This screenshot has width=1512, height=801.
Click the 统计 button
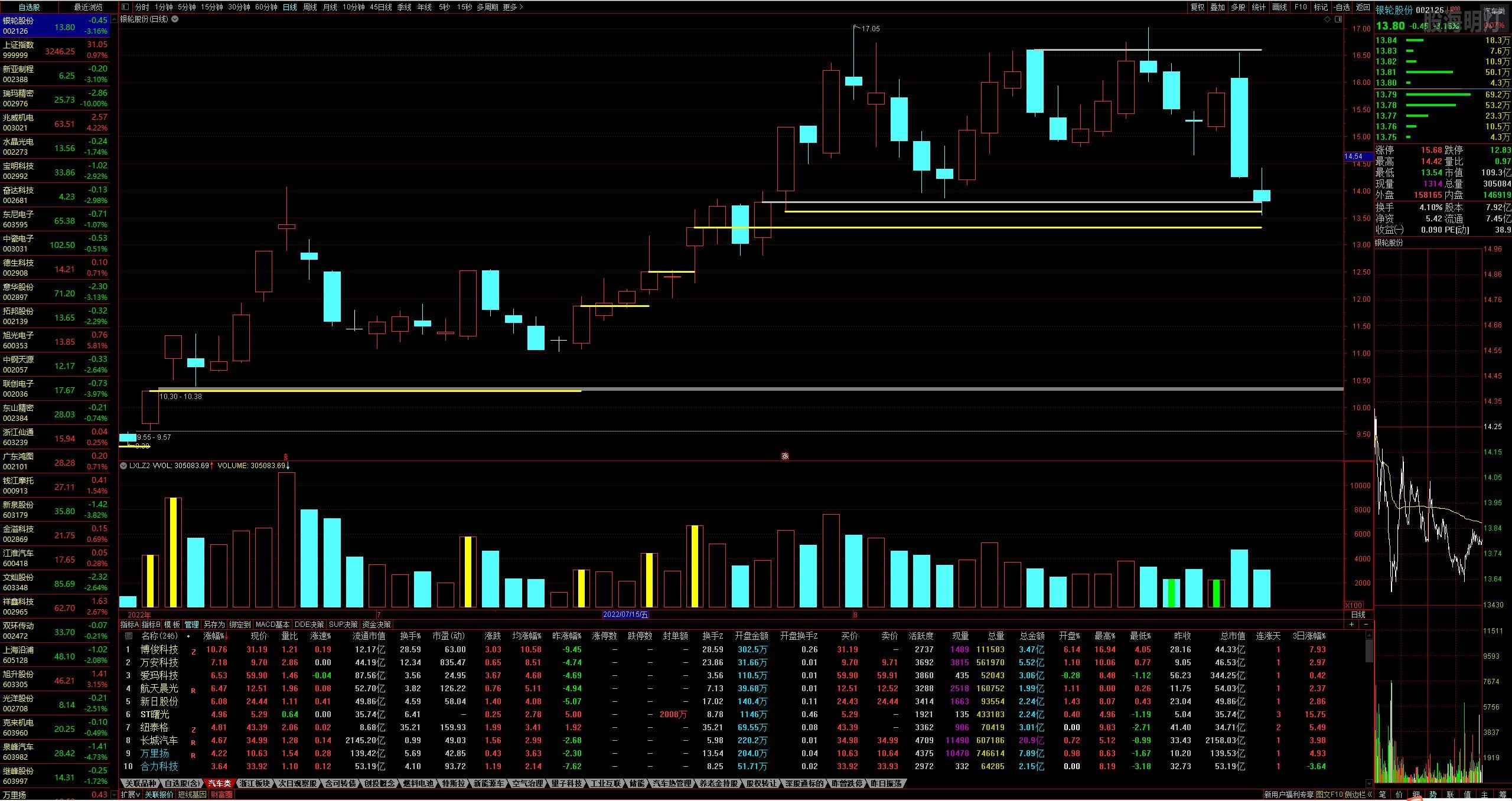click(1259, 7)
